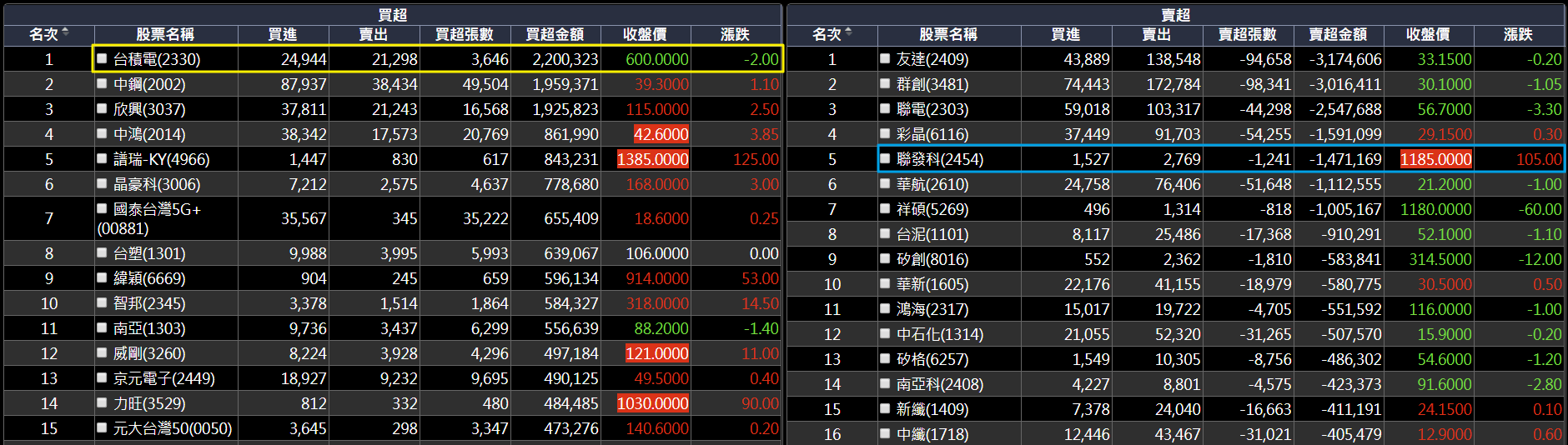Click the 買超 table title bar
Screen dimensions: 1568x445
(x=393, y=14)
